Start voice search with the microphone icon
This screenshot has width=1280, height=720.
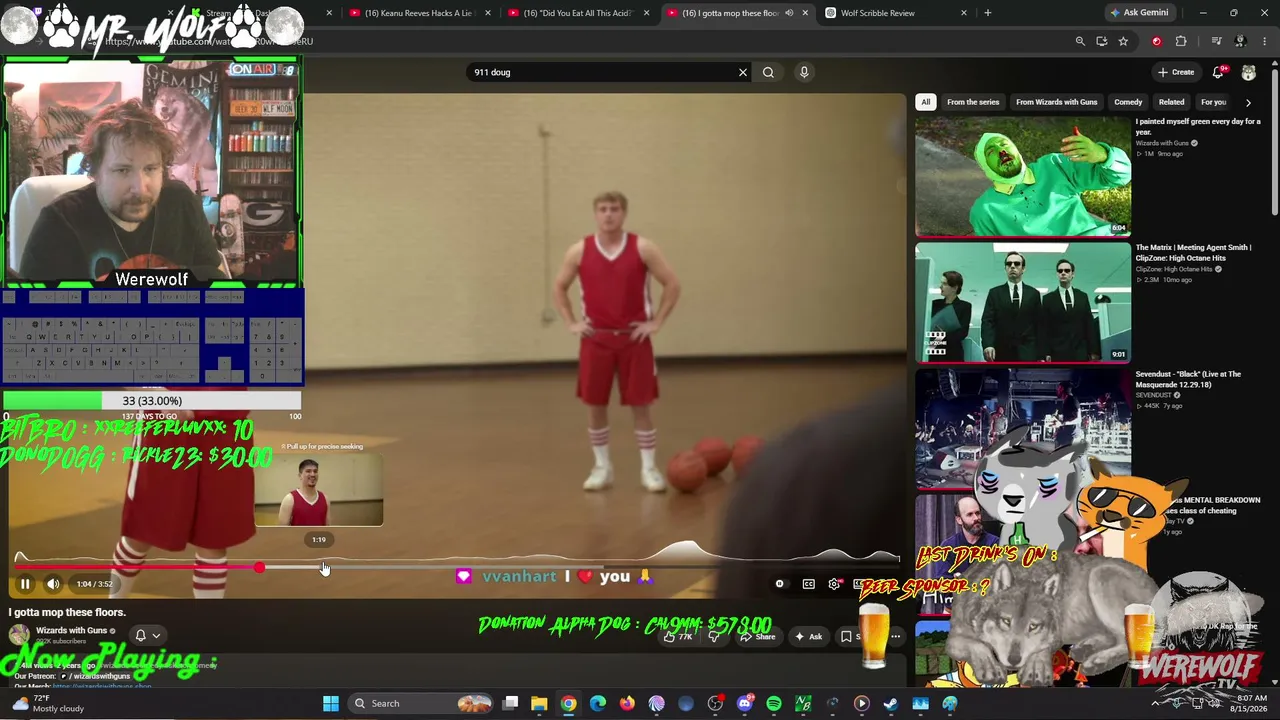tap(804, 72)
